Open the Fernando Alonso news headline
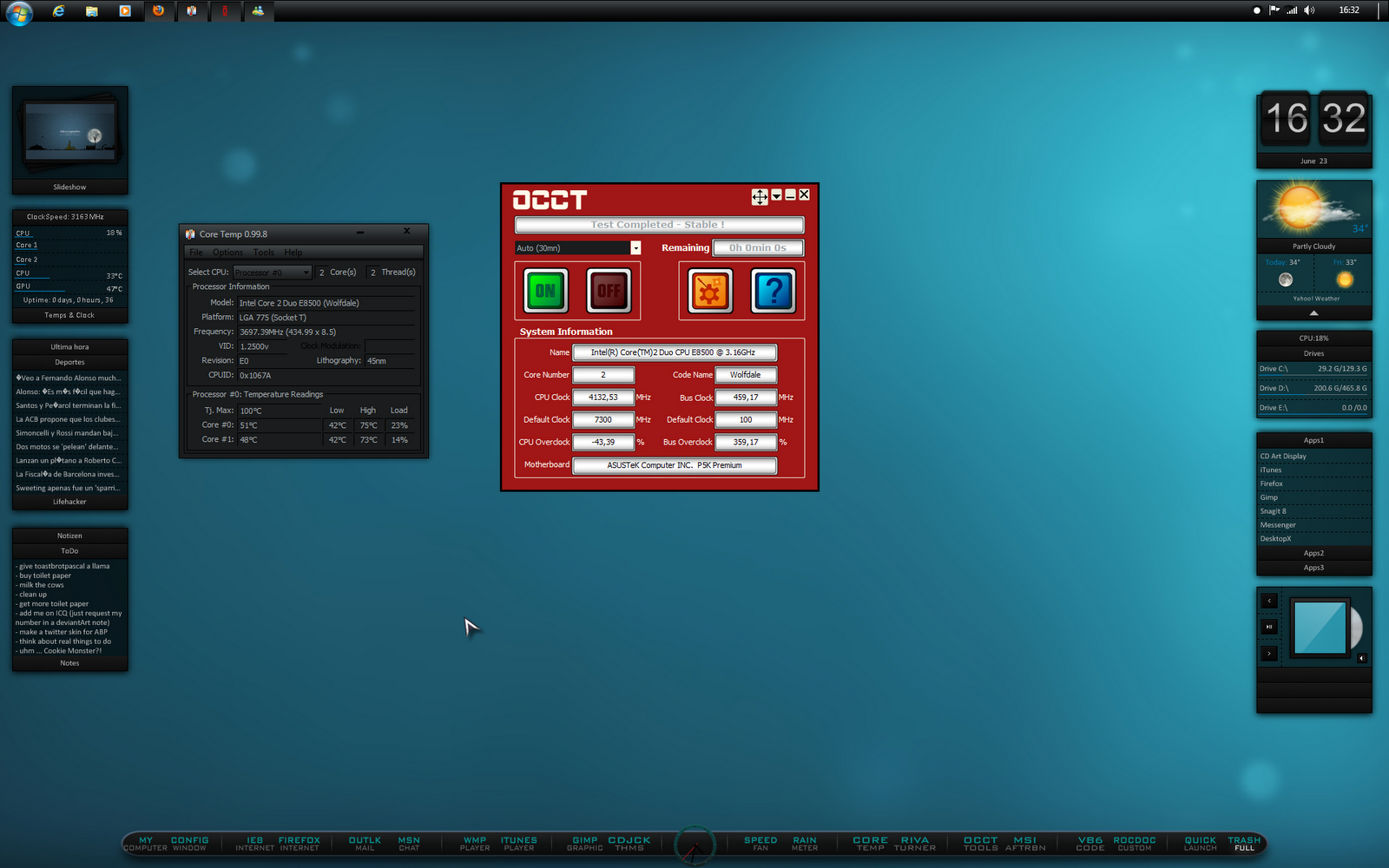Screen dimensions: 1389x868 (69, 378)
